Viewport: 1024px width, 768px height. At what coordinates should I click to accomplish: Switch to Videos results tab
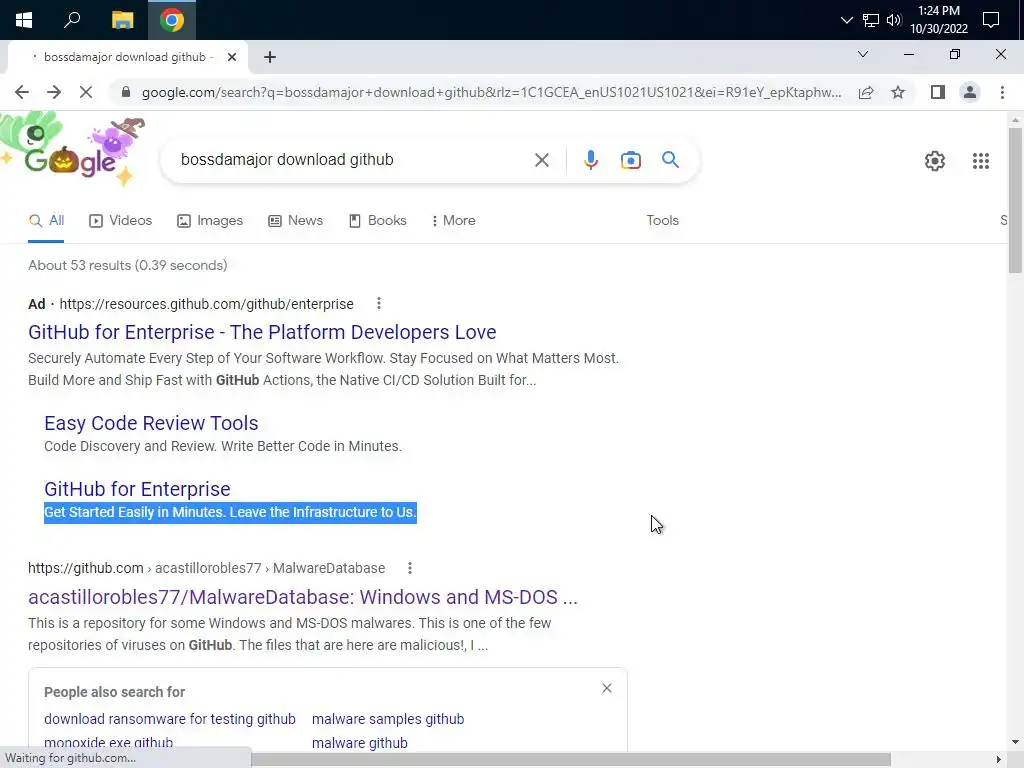tap(121, 221)
